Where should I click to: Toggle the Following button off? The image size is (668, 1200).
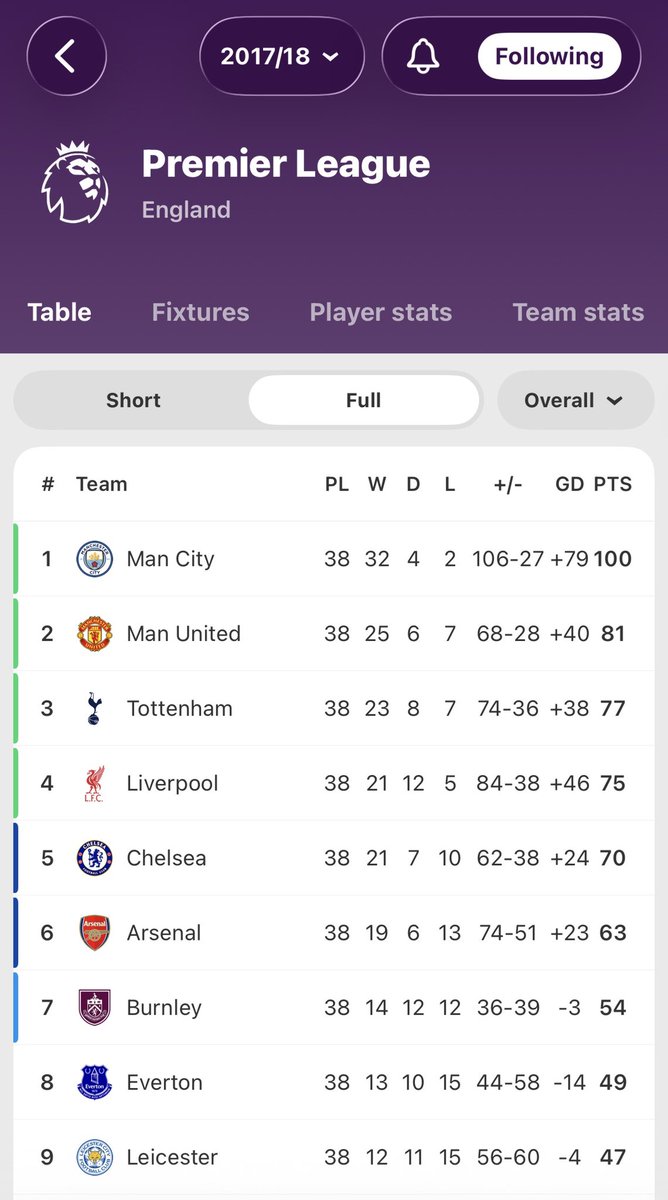(549, 56)
